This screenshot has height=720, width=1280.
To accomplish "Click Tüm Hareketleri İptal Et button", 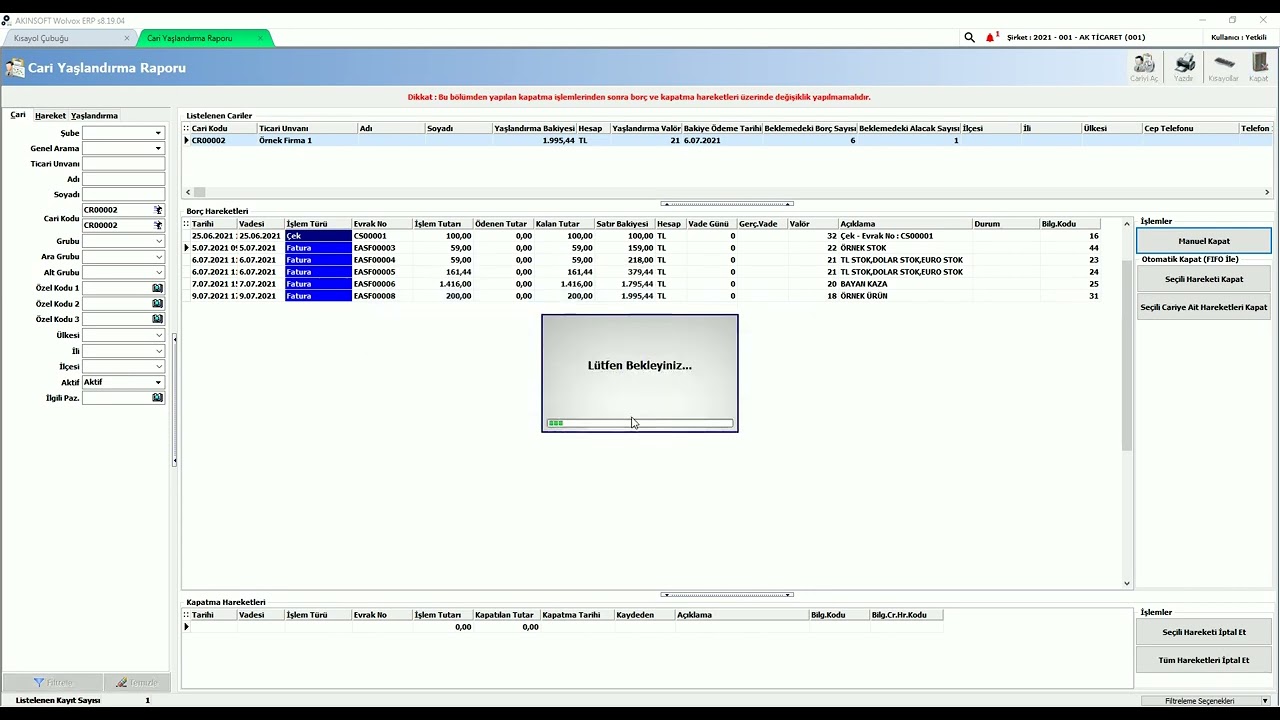I will point(1204,660).
